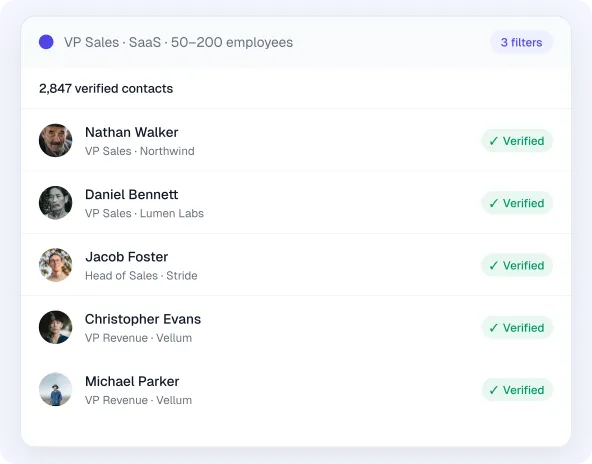
Task: Click Michael Parker's profile photo
Action: [56, 390]
